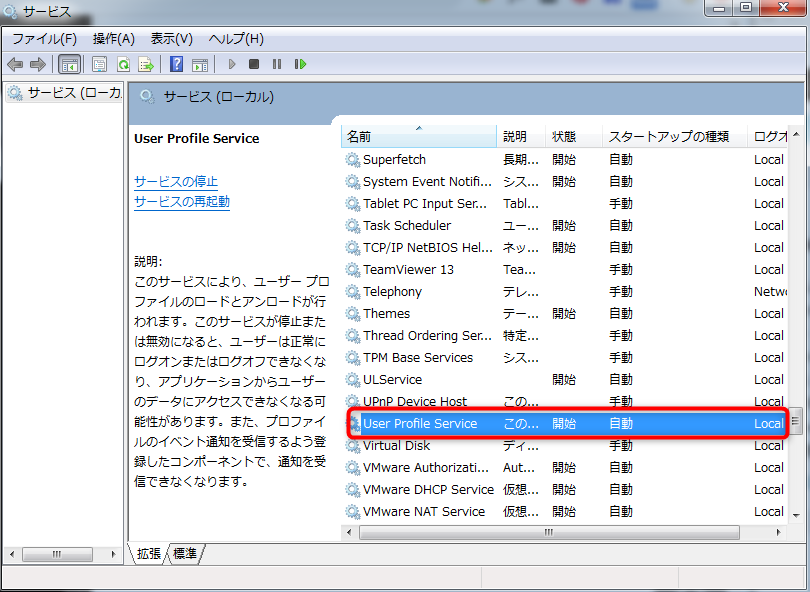Click the gear icon beside TeamViewer 13
Image resolution: width=810 pixels, height=592 pixels.
(352, 270)
